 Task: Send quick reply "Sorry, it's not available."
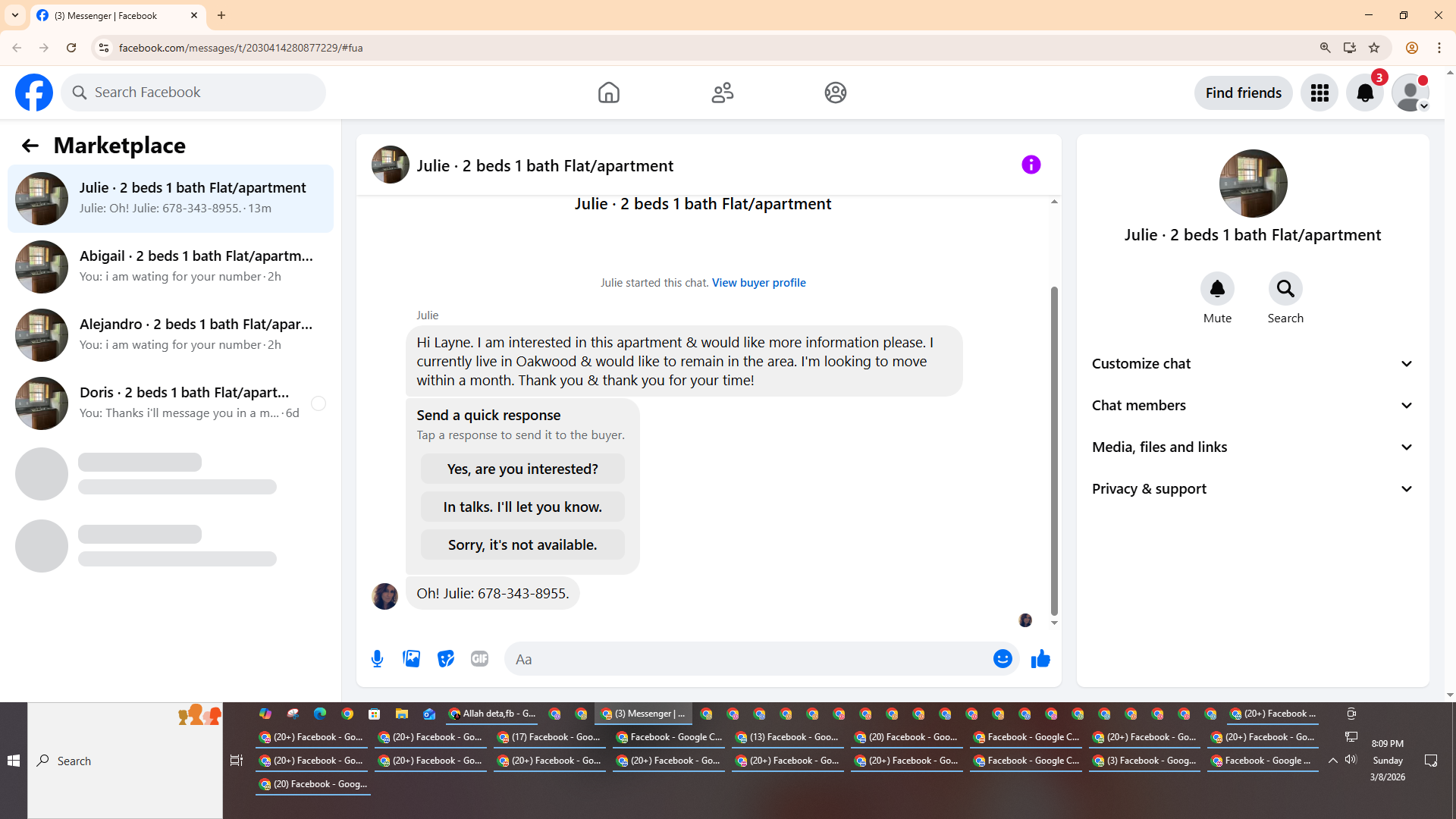click(x=522, y=545)
